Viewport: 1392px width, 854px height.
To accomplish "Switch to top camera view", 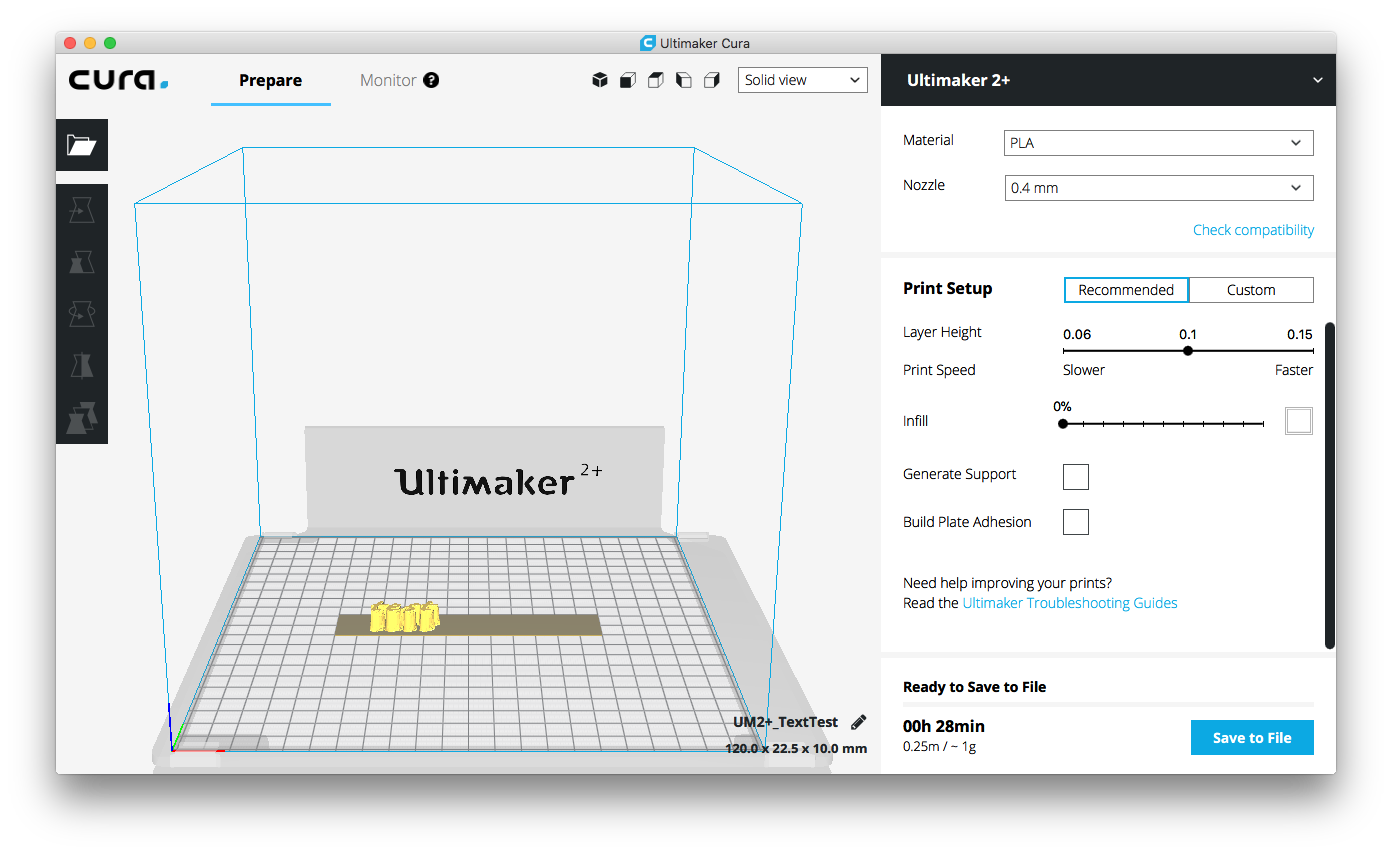I will tap(656, 80).
